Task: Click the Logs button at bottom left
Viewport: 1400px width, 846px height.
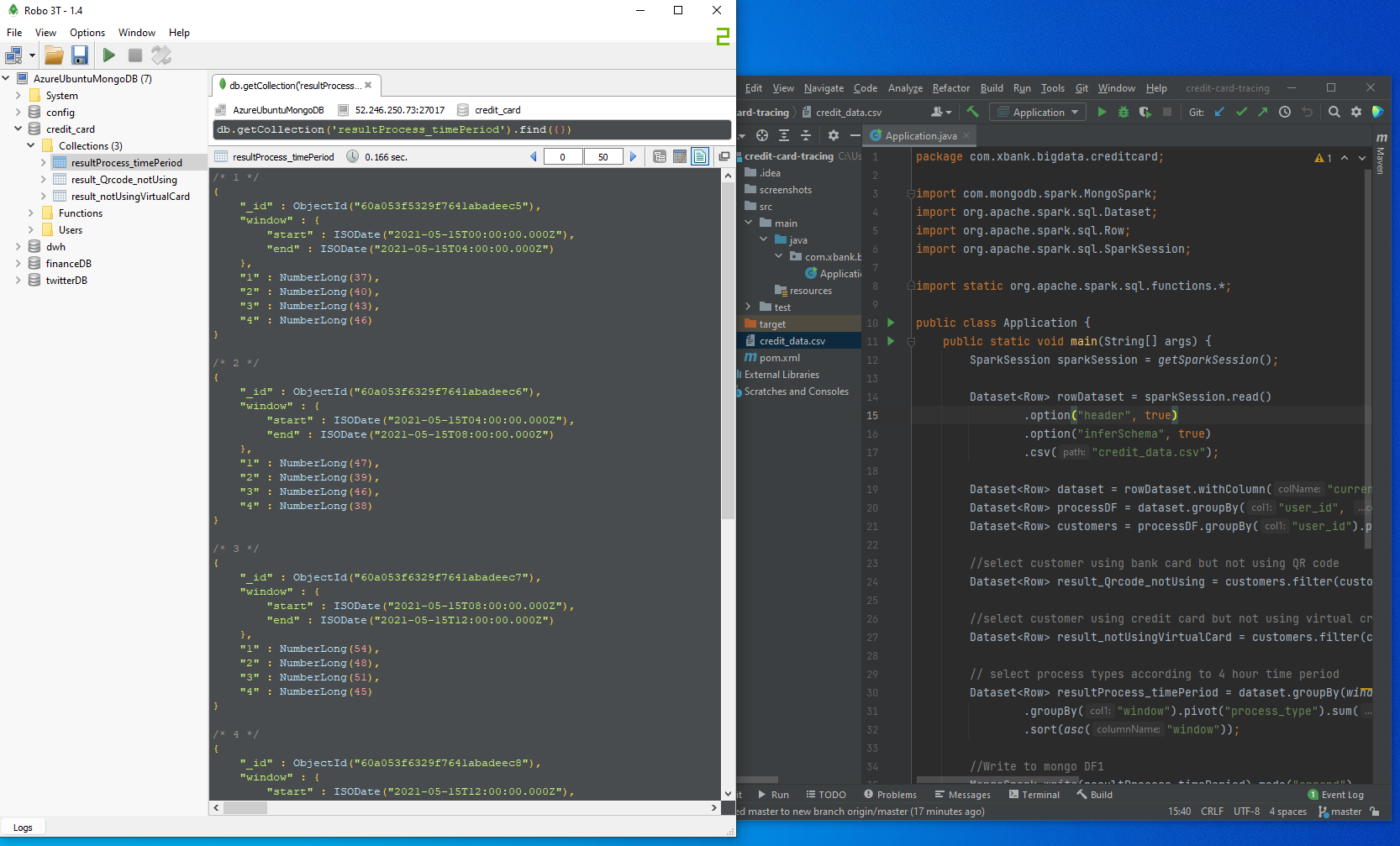Action: 23,828
